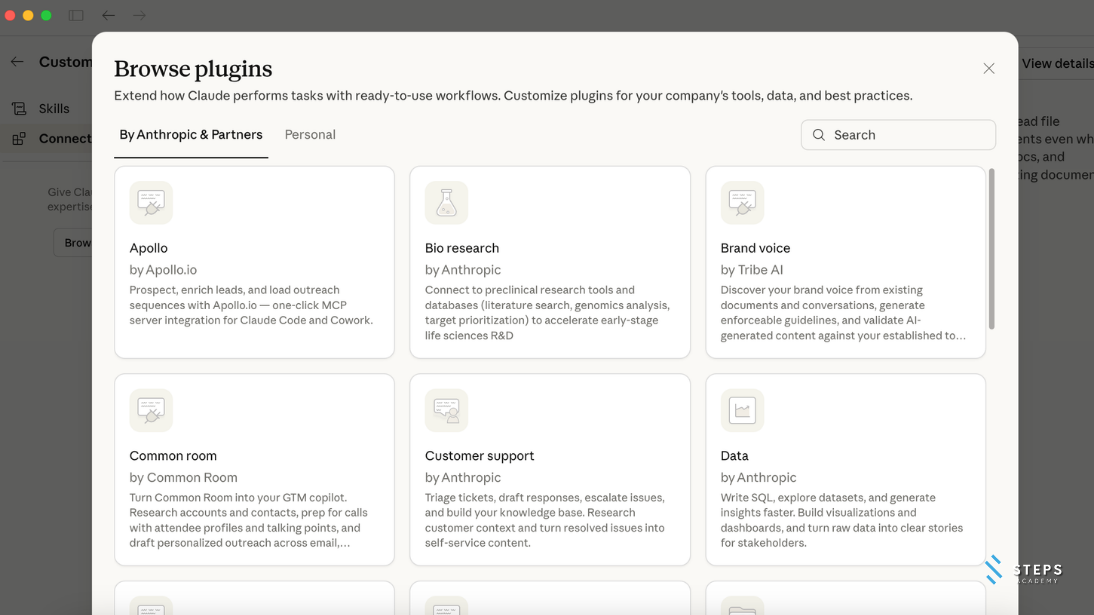
Task: Switch to the Personal tab
Action: tap(310, 135)
